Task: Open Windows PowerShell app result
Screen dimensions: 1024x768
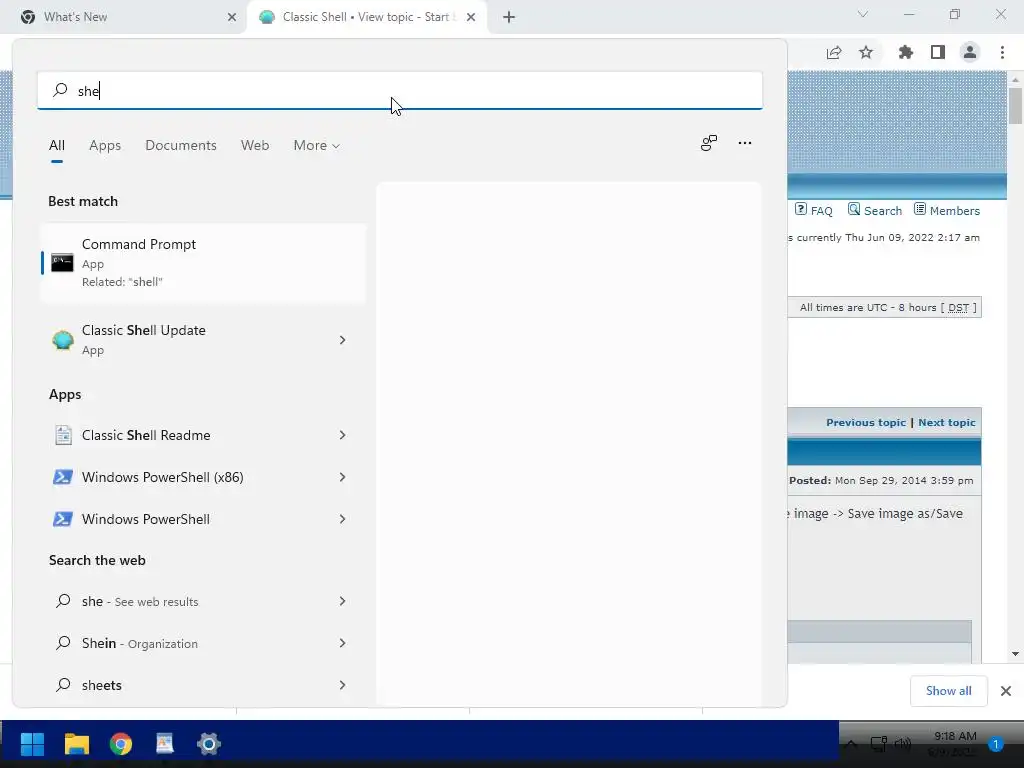Action: [203, 519]
